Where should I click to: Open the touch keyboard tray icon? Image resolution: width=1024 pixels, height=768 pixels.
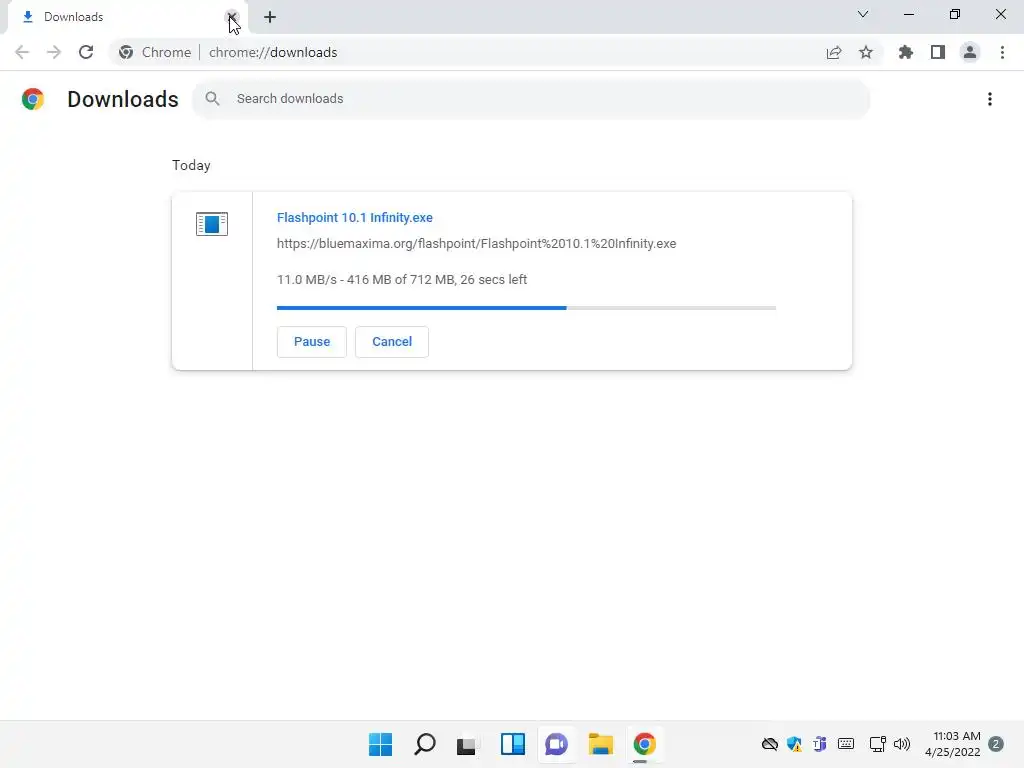pyautogui.click(x=846, y=744)
